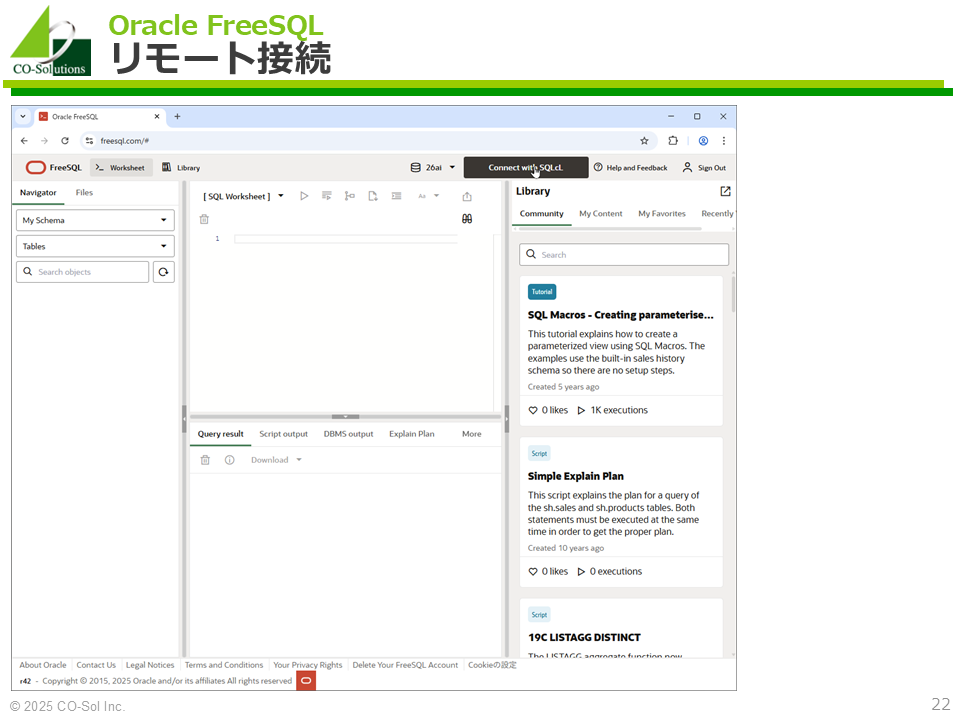
Task: Click the Run Script icon
Action: click(327, 196)
